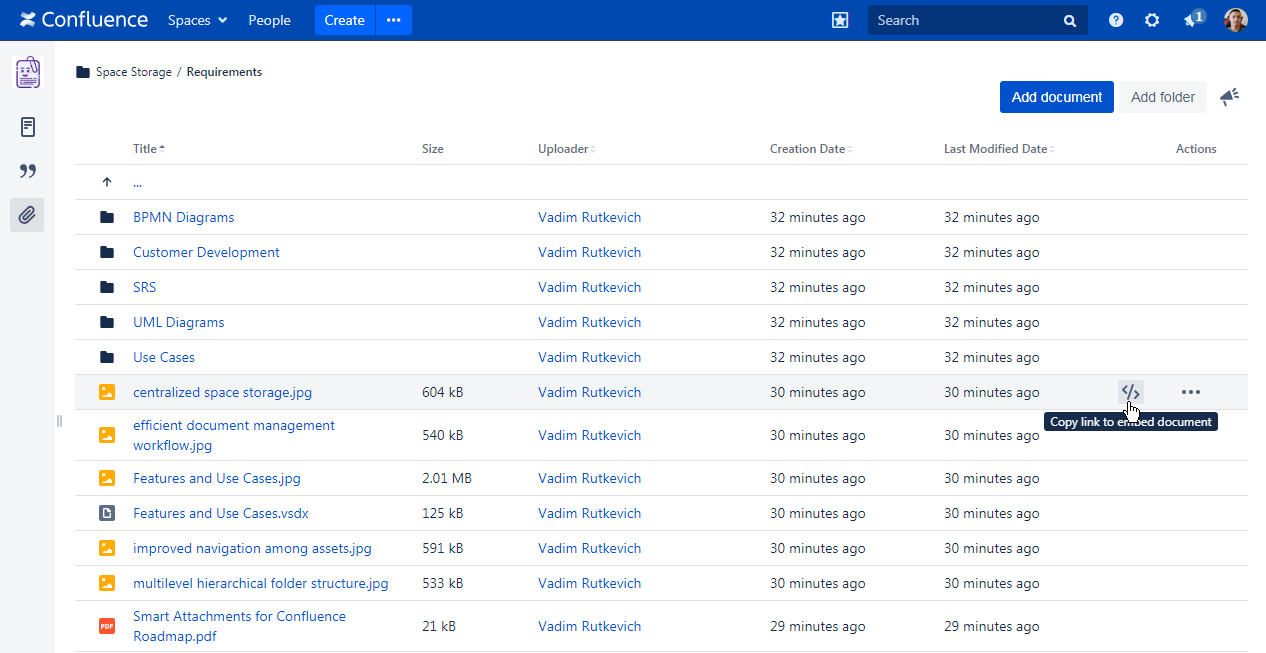Open the People menu item
Image resolution: width=1266 pixels, height=653 pixels.
click(269, 20)
